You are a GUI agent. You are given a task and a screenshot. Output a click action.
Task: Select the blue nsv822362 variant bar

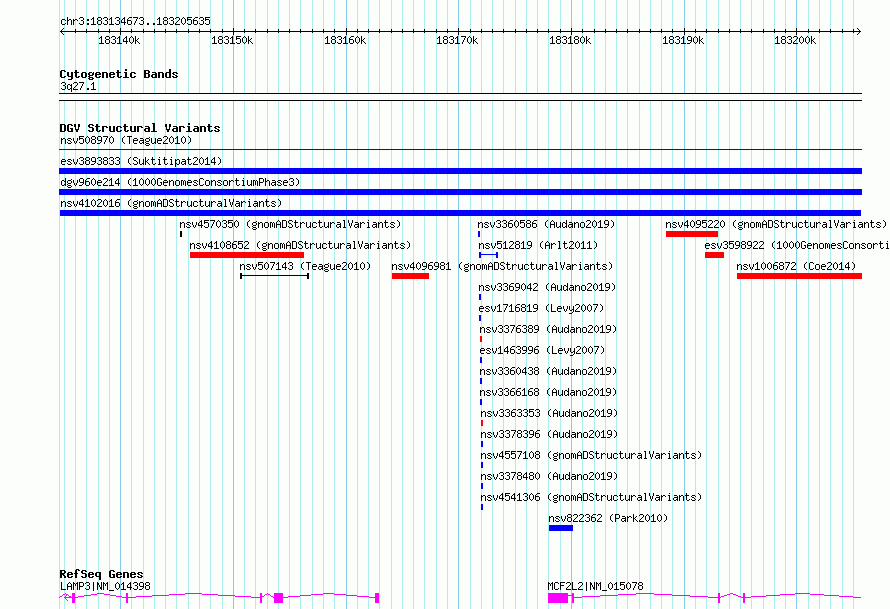(561, 528)
